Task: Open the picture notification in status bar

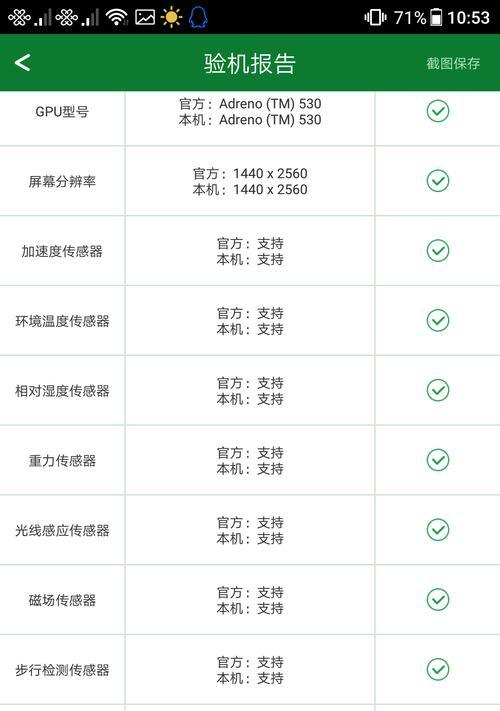Action: pyautogui.click(x=145, y=18)
